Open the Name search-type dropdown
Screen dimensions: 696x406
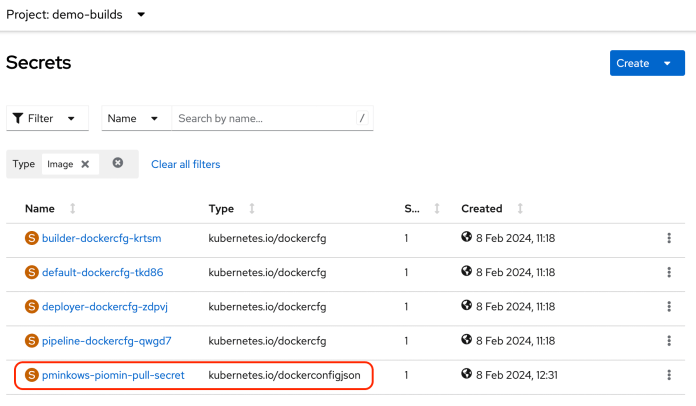(x=136, y=118)
